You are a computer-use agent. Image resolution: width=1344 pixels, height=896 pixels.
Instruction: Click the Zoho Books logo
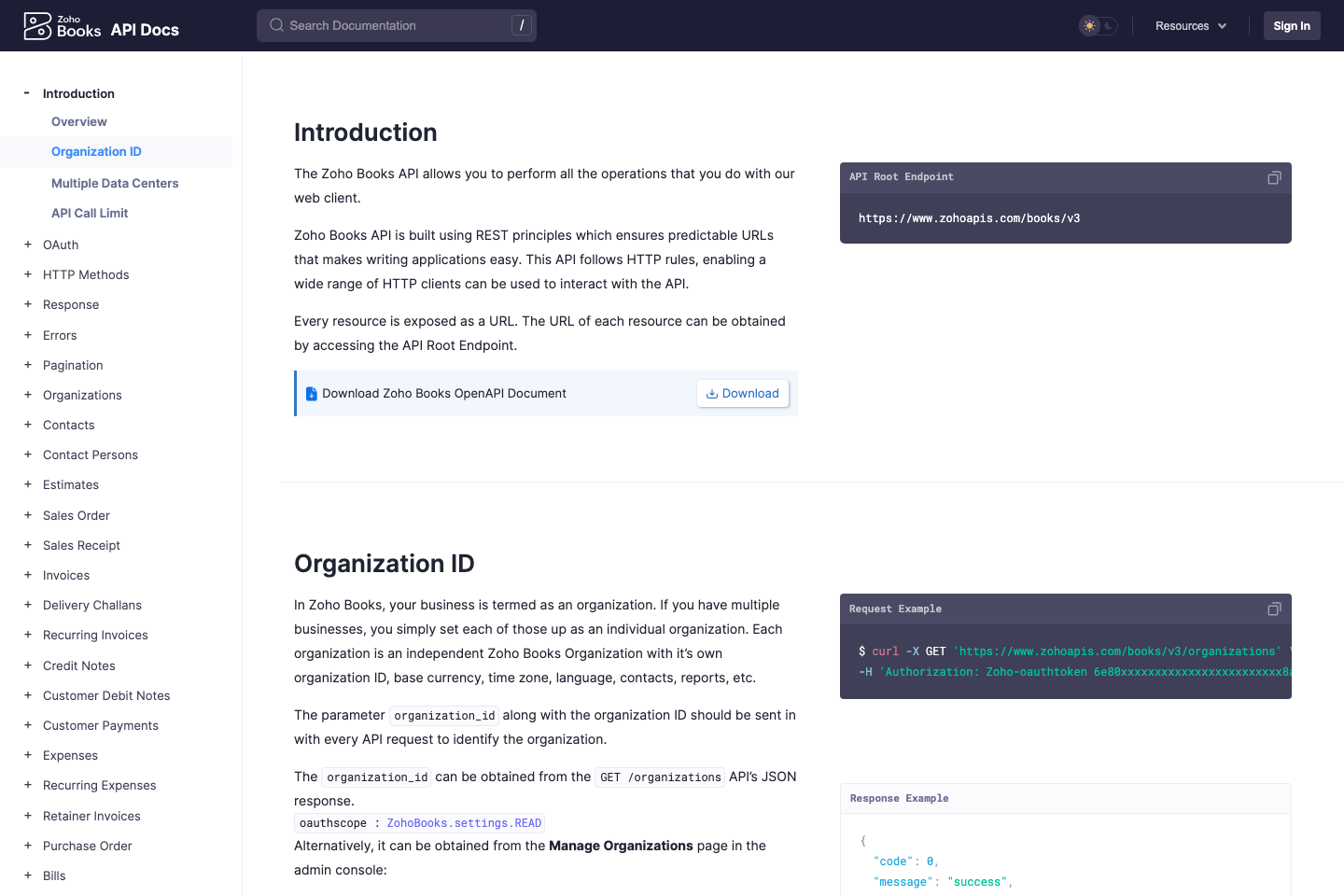(x=37, y=25)
